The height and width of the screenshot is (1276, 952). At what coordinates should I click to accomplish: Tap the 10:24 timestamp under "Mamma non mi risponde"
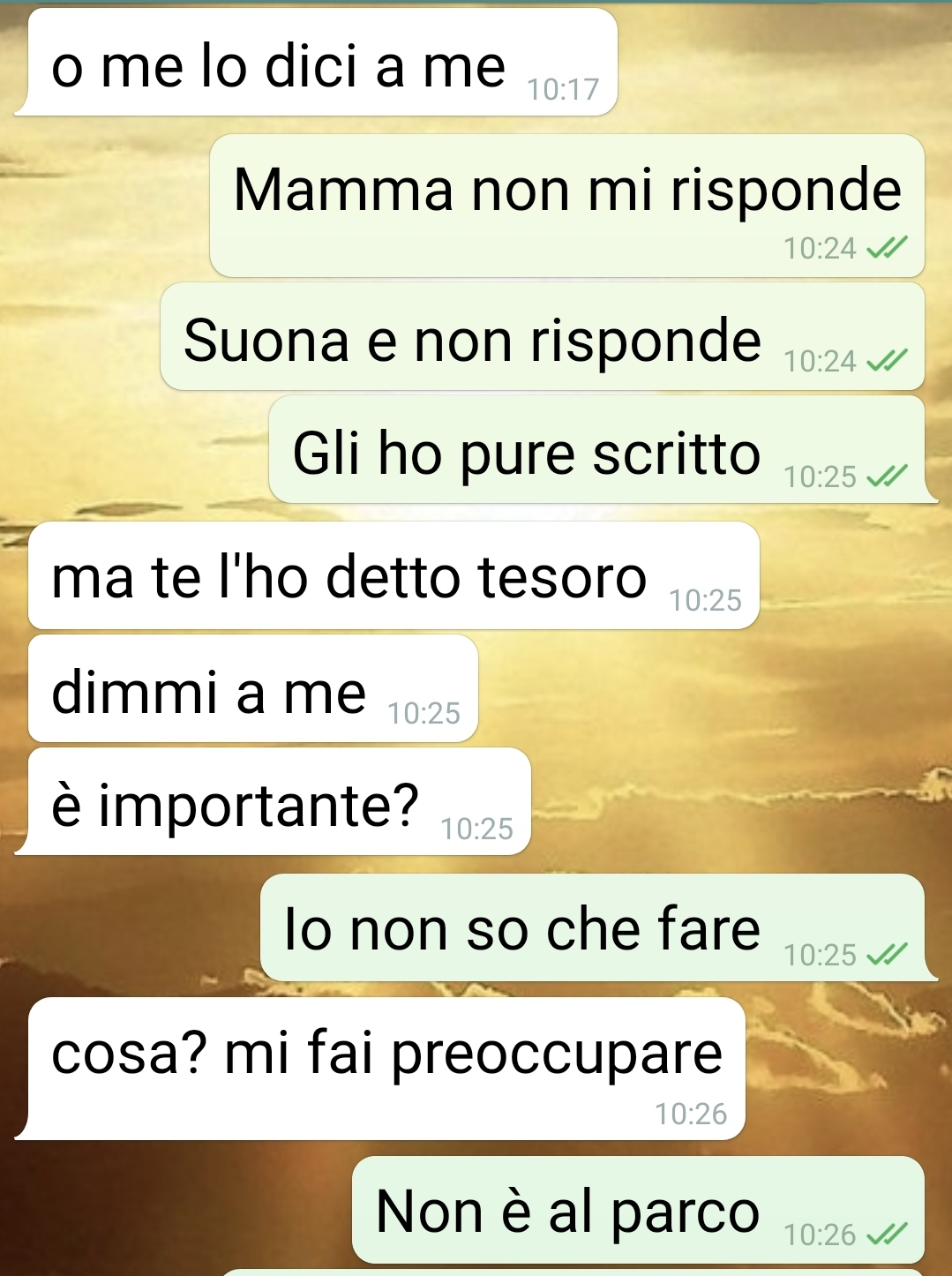pyautogui.click(x=821, y=249)
